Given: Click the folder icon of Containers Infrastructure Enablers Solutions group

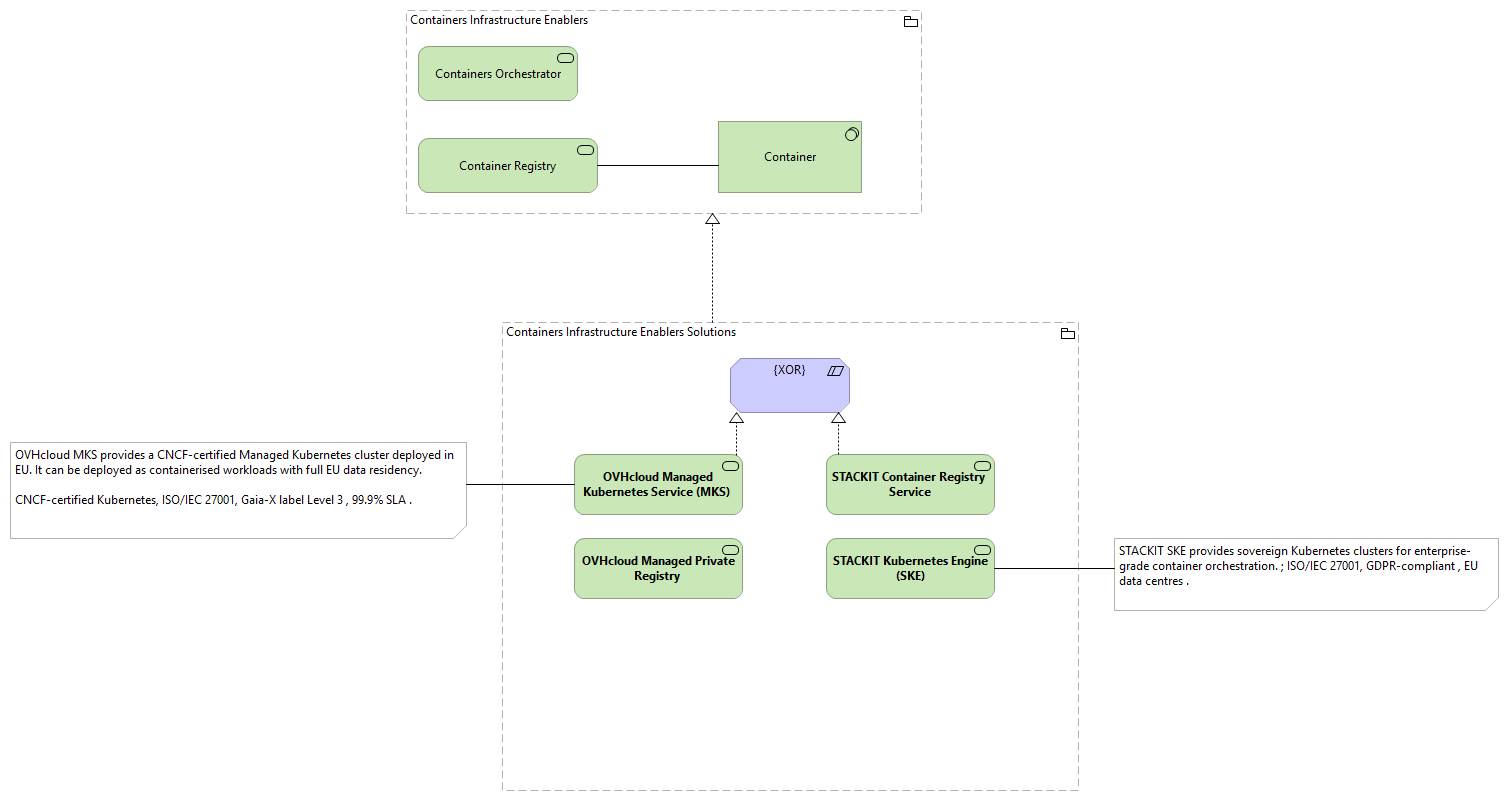Looking at the screenshot, I should [x=1067, y=333].
